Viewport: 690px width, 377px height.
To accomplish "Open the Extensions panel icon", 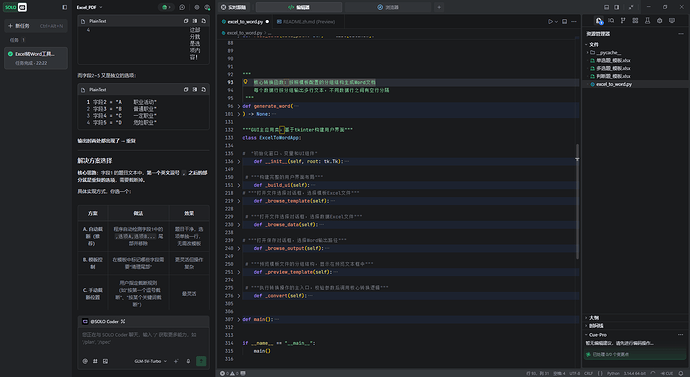I will [635, 21].
